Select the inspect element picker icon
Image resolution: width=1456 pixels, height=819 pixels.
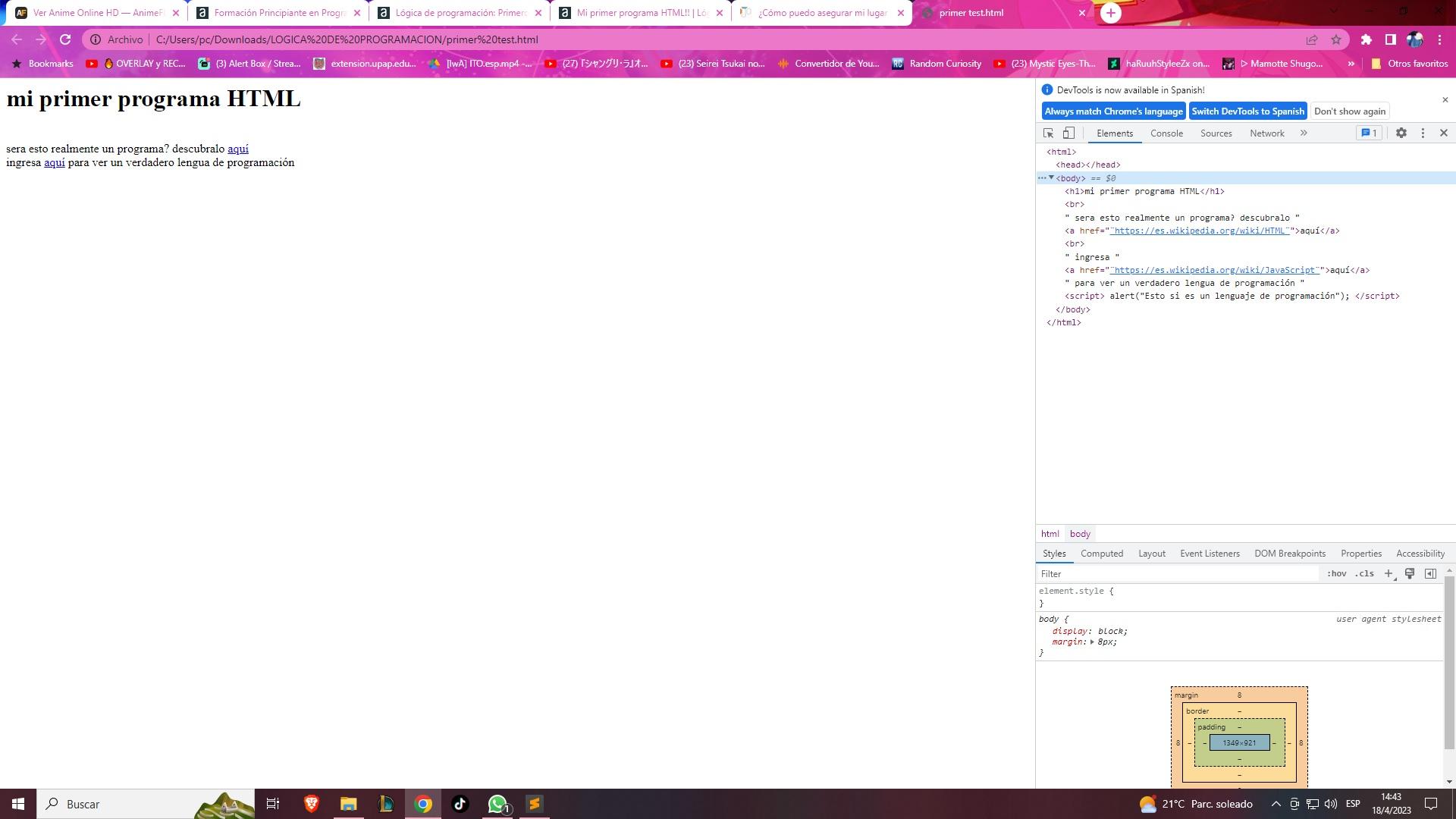click(x=1049, y=133)
